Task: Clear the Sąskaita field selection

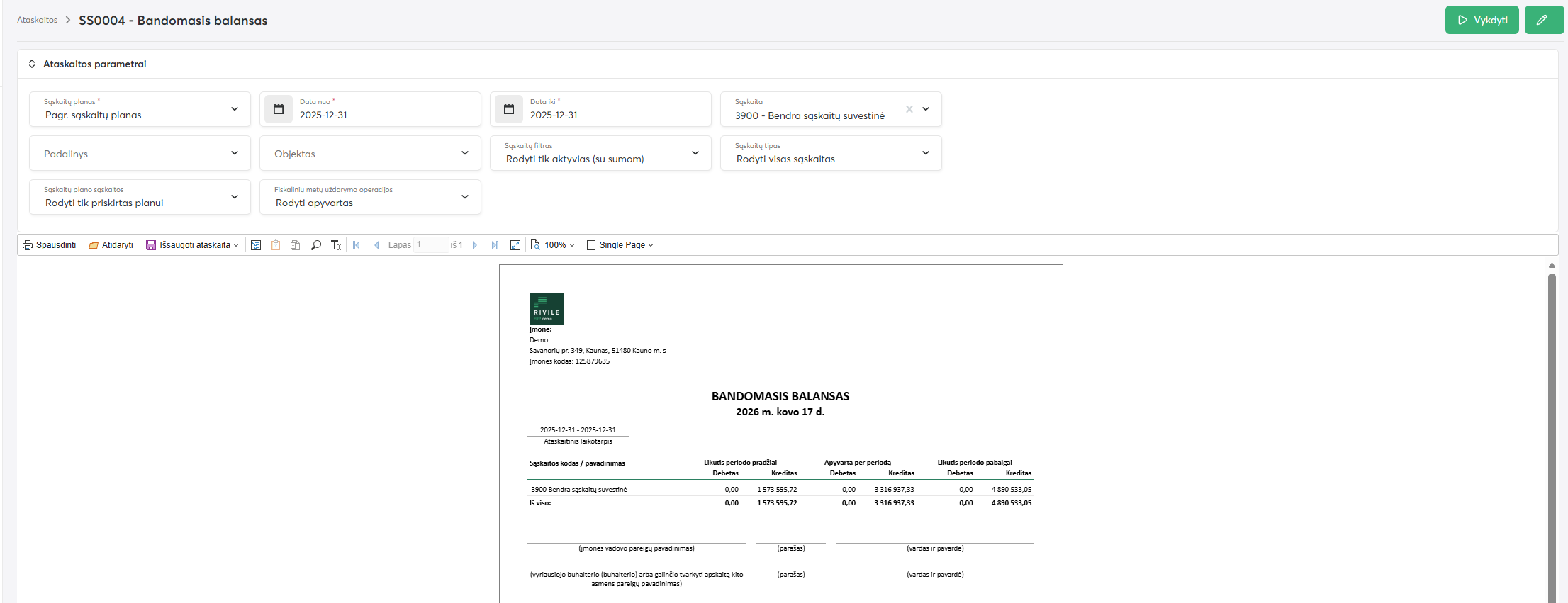Action: click(x=909, y=109)
